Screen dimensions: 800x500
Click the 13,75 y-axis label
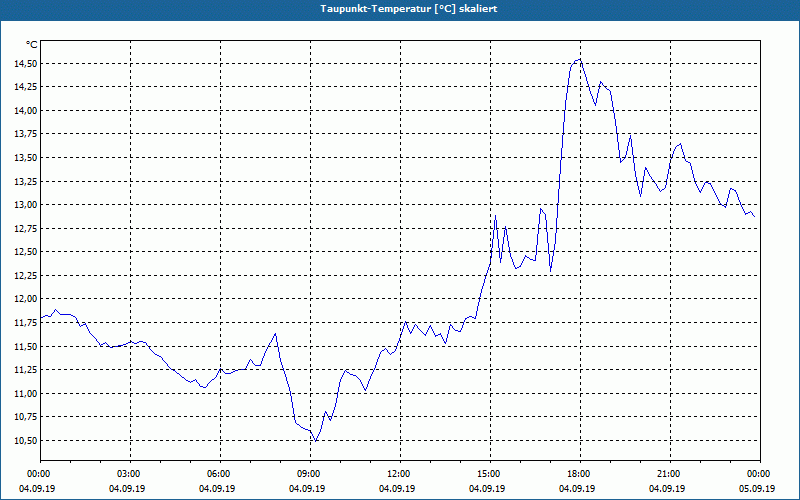coord(24,134)
